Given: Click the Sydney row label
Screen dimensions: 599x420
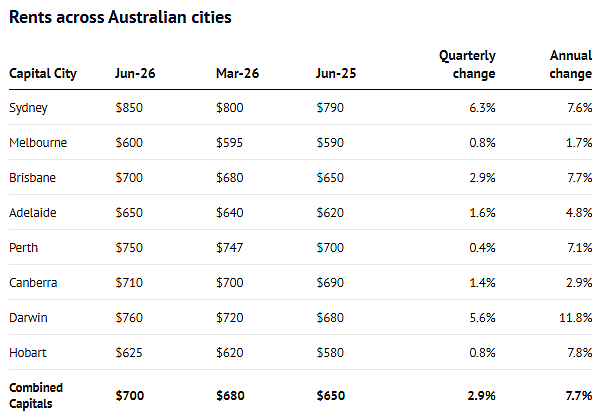Looking at the screenshot, I should (x=28, y=108).
